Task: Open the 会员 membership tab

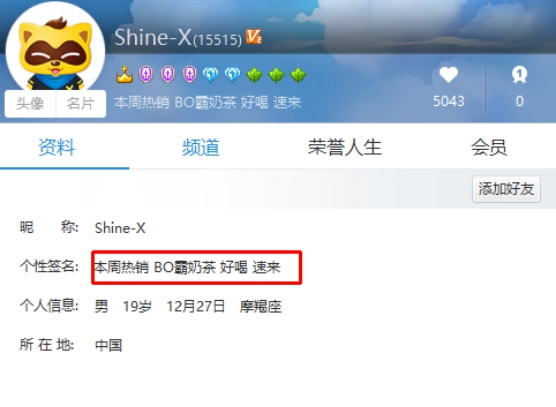Action: 489,147
